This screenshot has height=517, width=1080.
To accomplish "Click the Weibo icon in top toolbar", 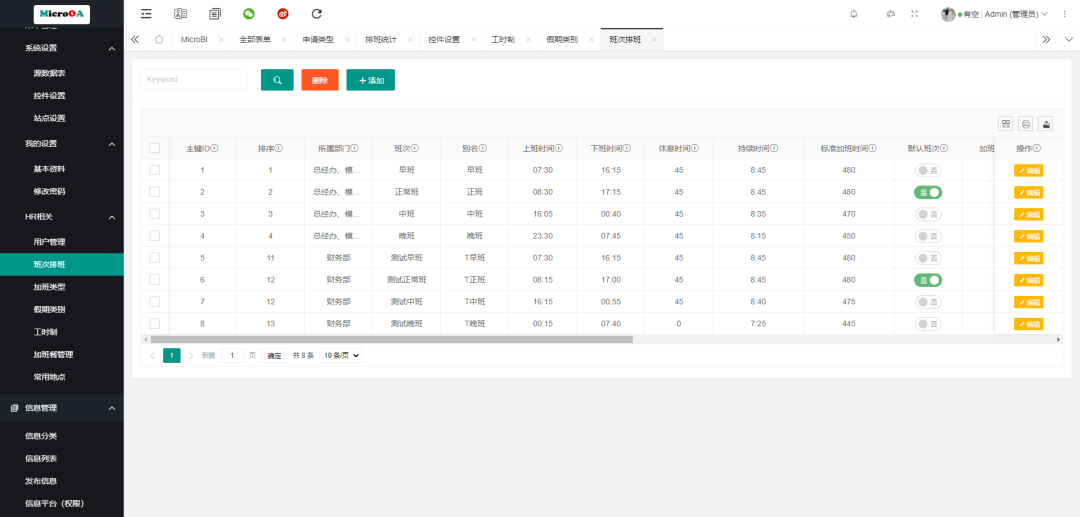I will coord(283,14).
